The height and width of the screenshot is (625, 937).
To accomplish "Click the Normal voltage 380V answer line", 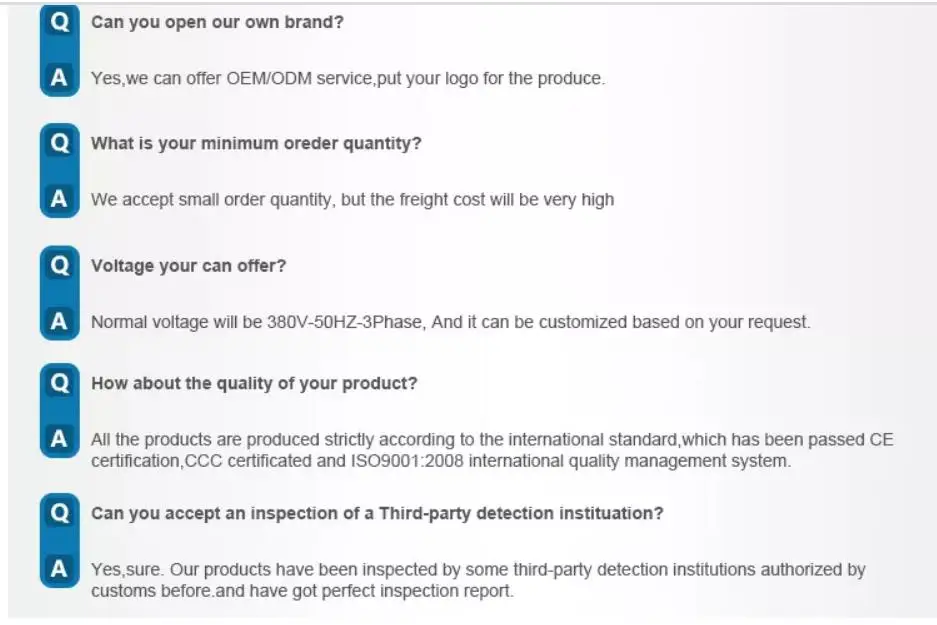I will [451, 323].
